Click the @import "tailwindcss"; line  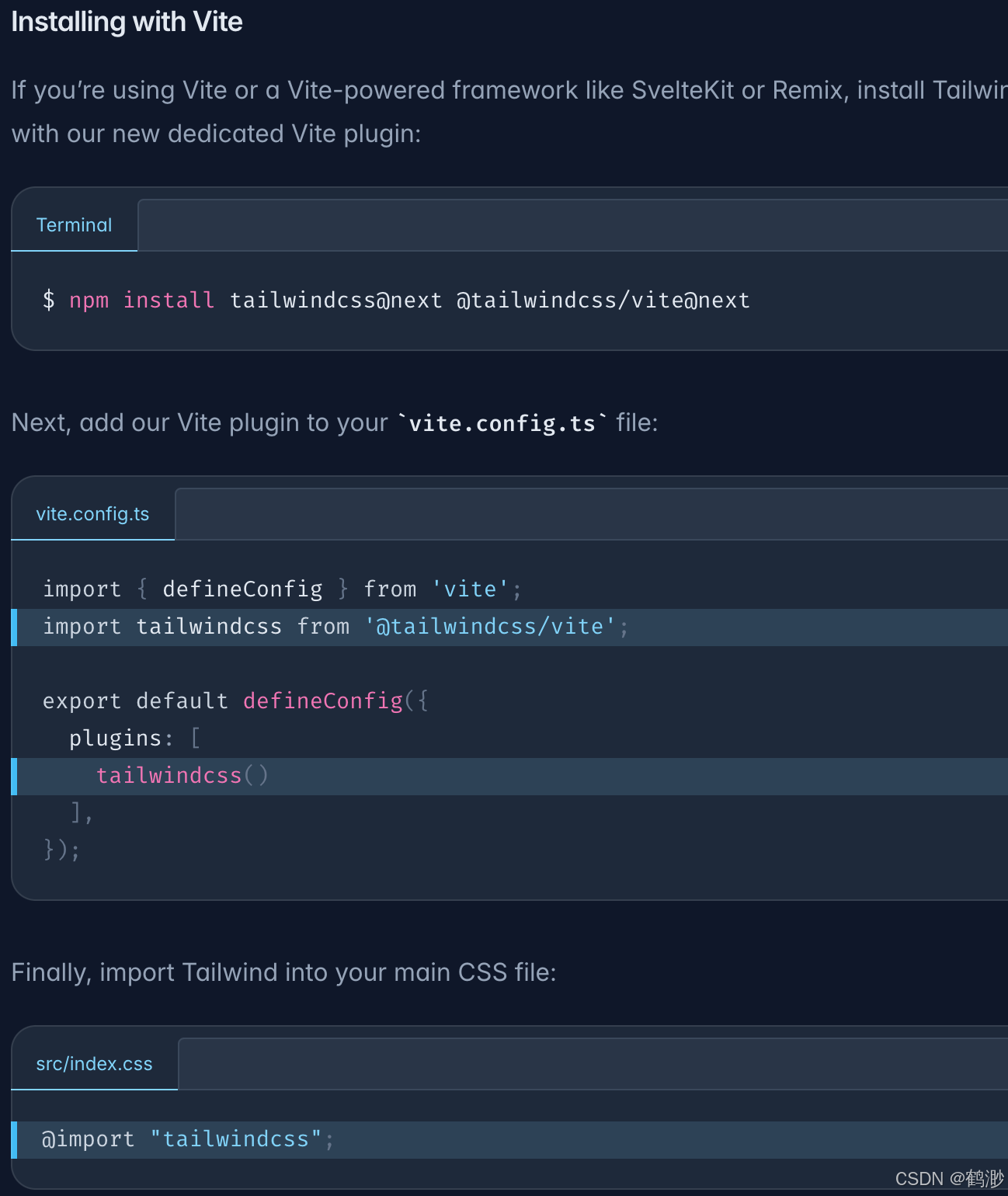point(509,1140)
